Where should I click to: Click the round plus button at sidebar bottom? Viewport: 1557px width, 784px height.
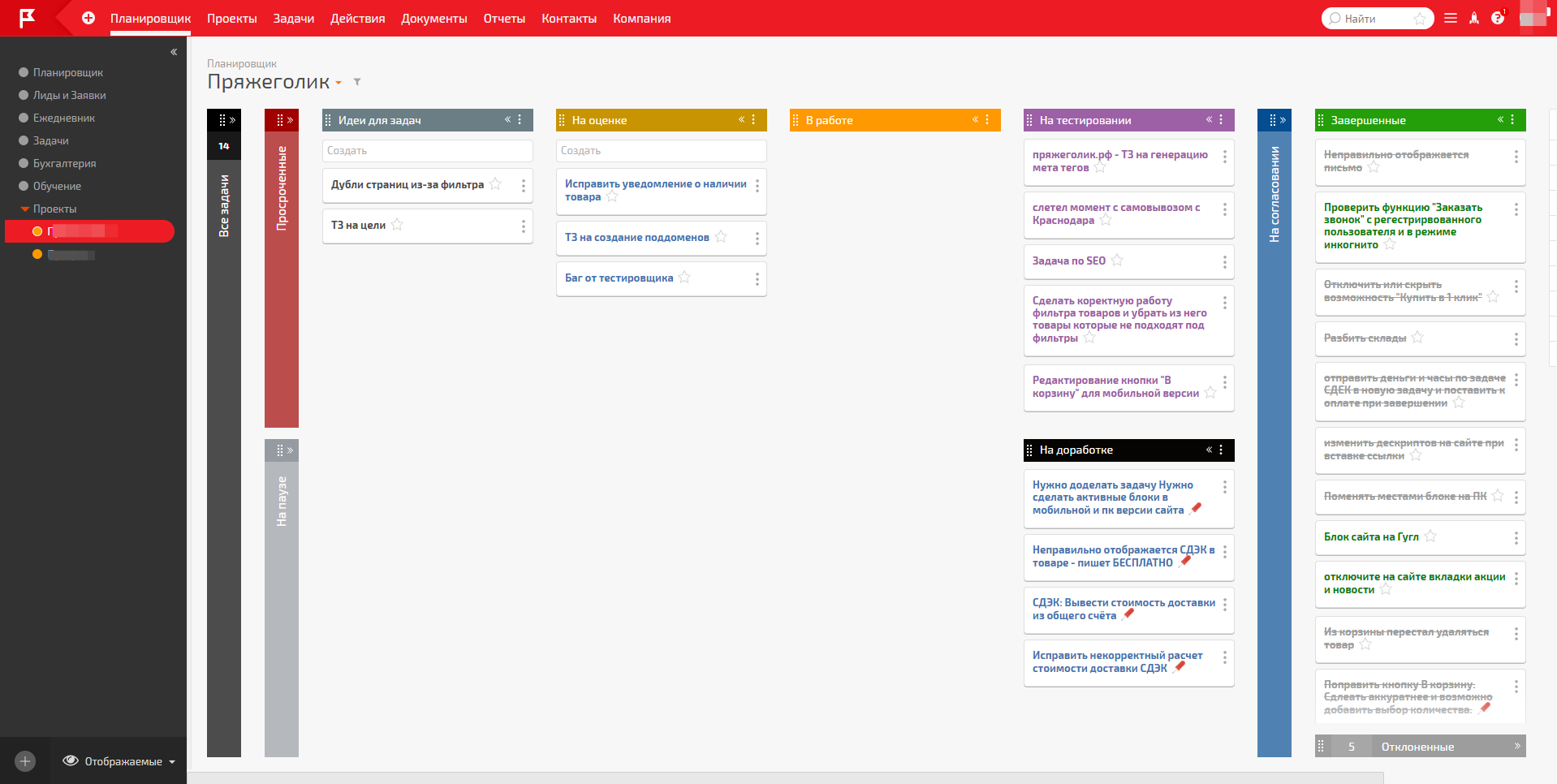pyautogui.click(x=25, y=761)
